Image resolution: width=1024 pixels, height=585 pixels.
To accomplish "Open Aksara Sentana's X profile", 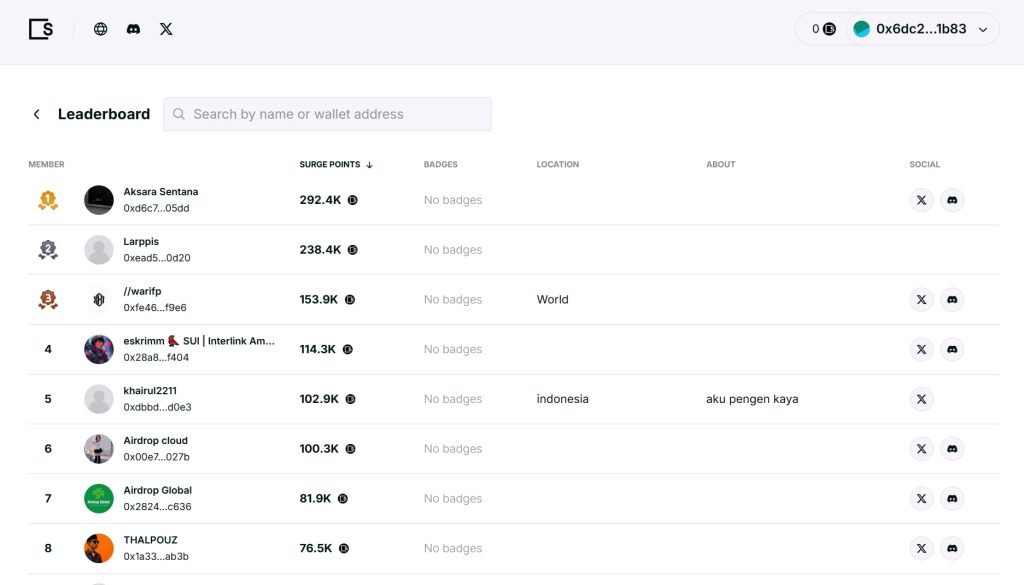I will (921, 200).
